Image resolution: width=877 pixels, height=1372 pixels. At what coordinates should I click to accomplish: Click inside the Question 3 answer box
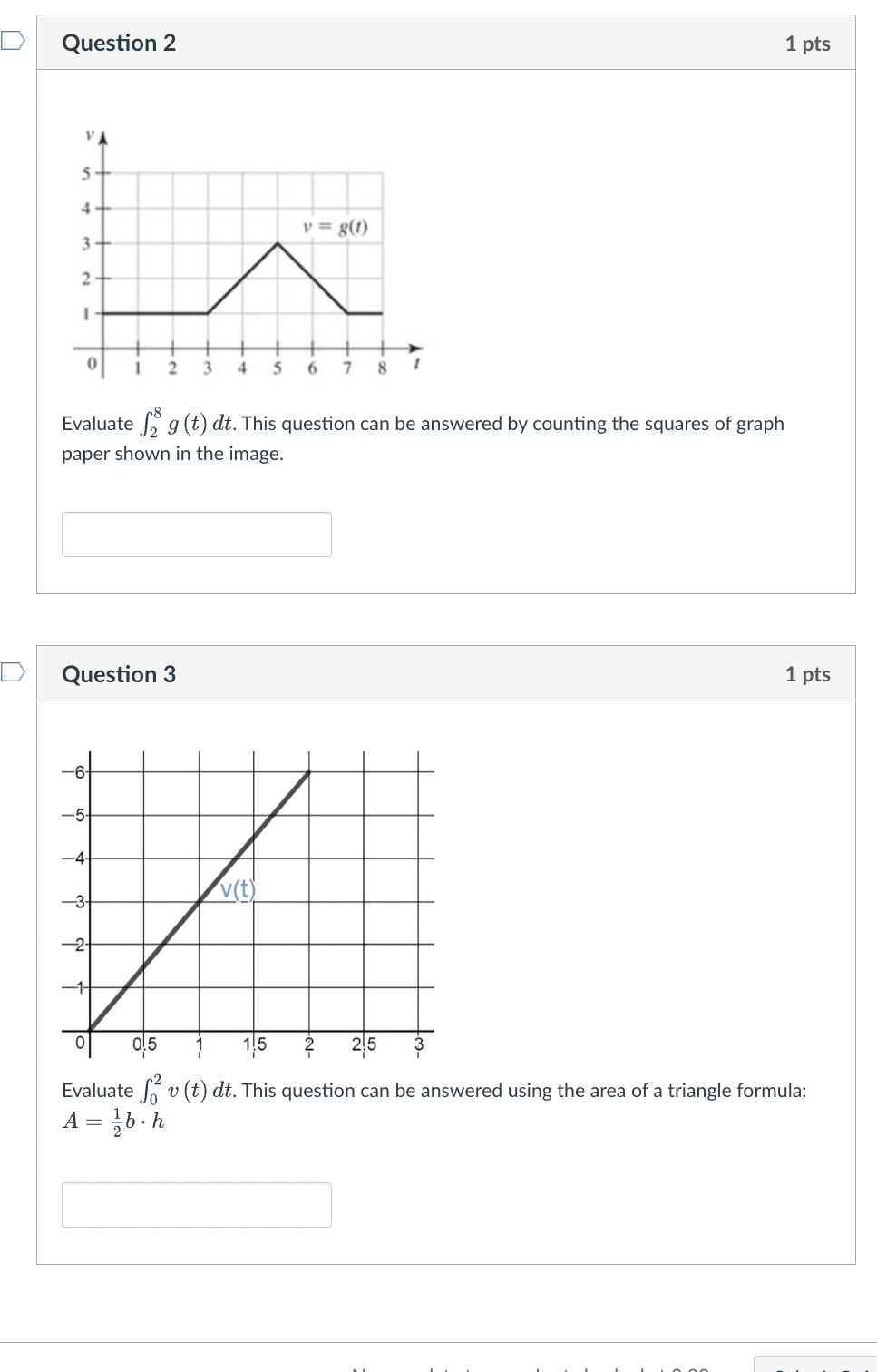(196, 1205)
